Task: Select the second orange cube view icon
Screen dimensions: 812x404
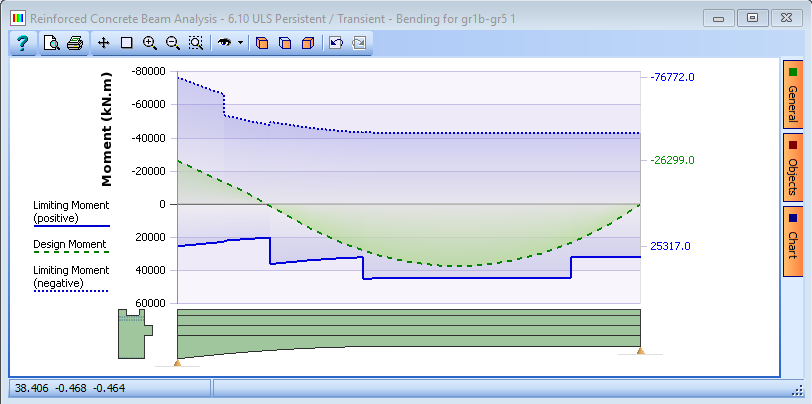Action: [285, 43]
